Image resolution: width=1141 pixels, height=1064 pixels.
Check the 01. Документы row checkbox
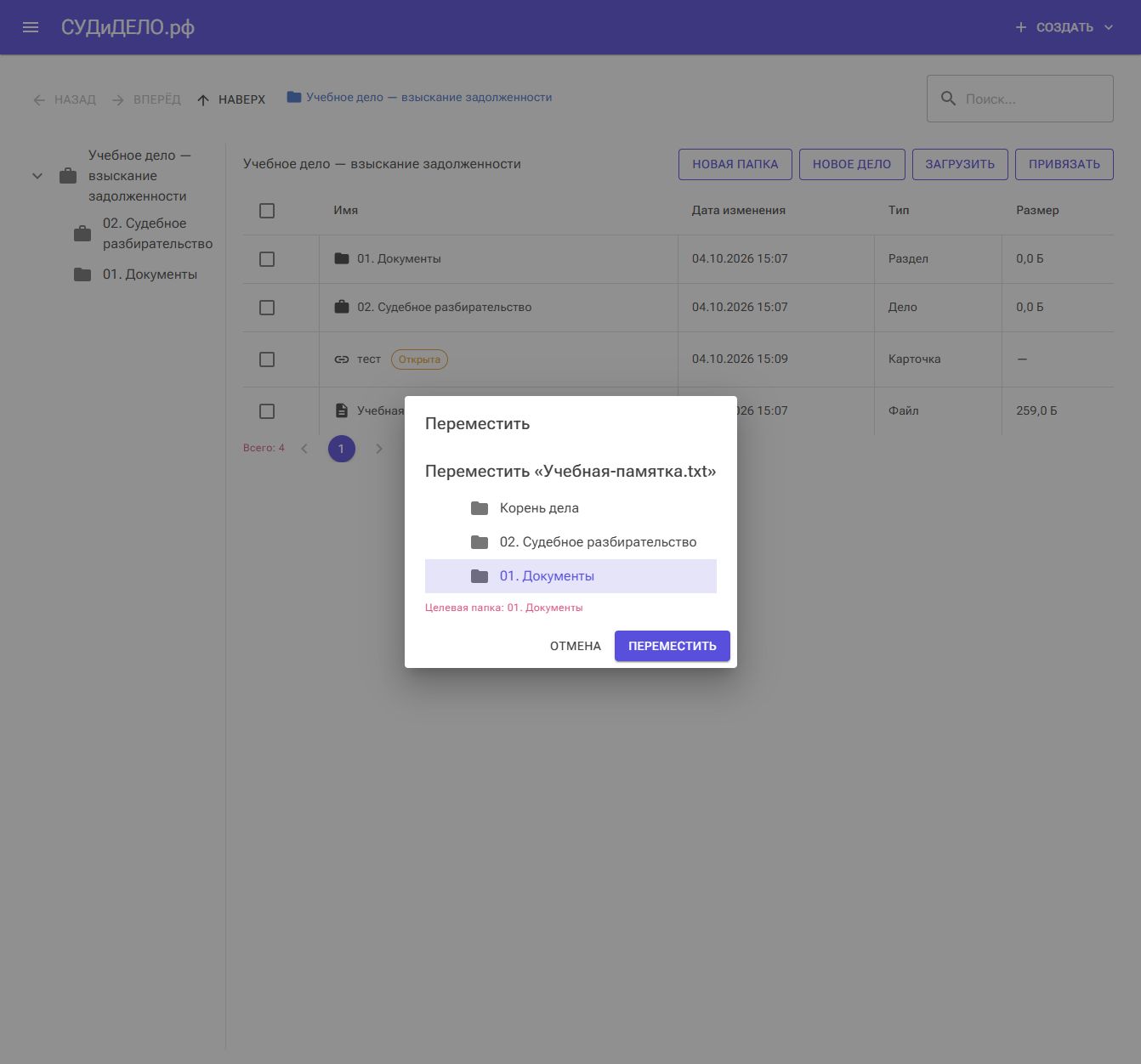pyautogui.click(x=267, y=259)
